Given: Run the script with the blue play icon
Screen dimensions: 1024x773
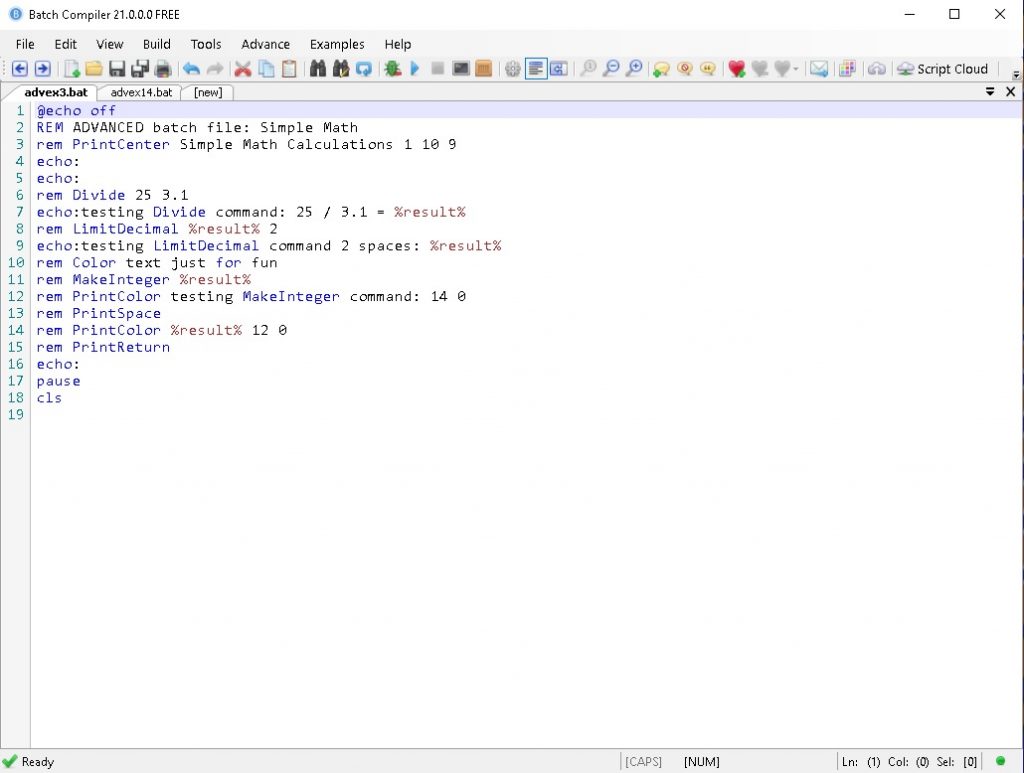Looking at the screenshot, I should (x=415, y=69).
